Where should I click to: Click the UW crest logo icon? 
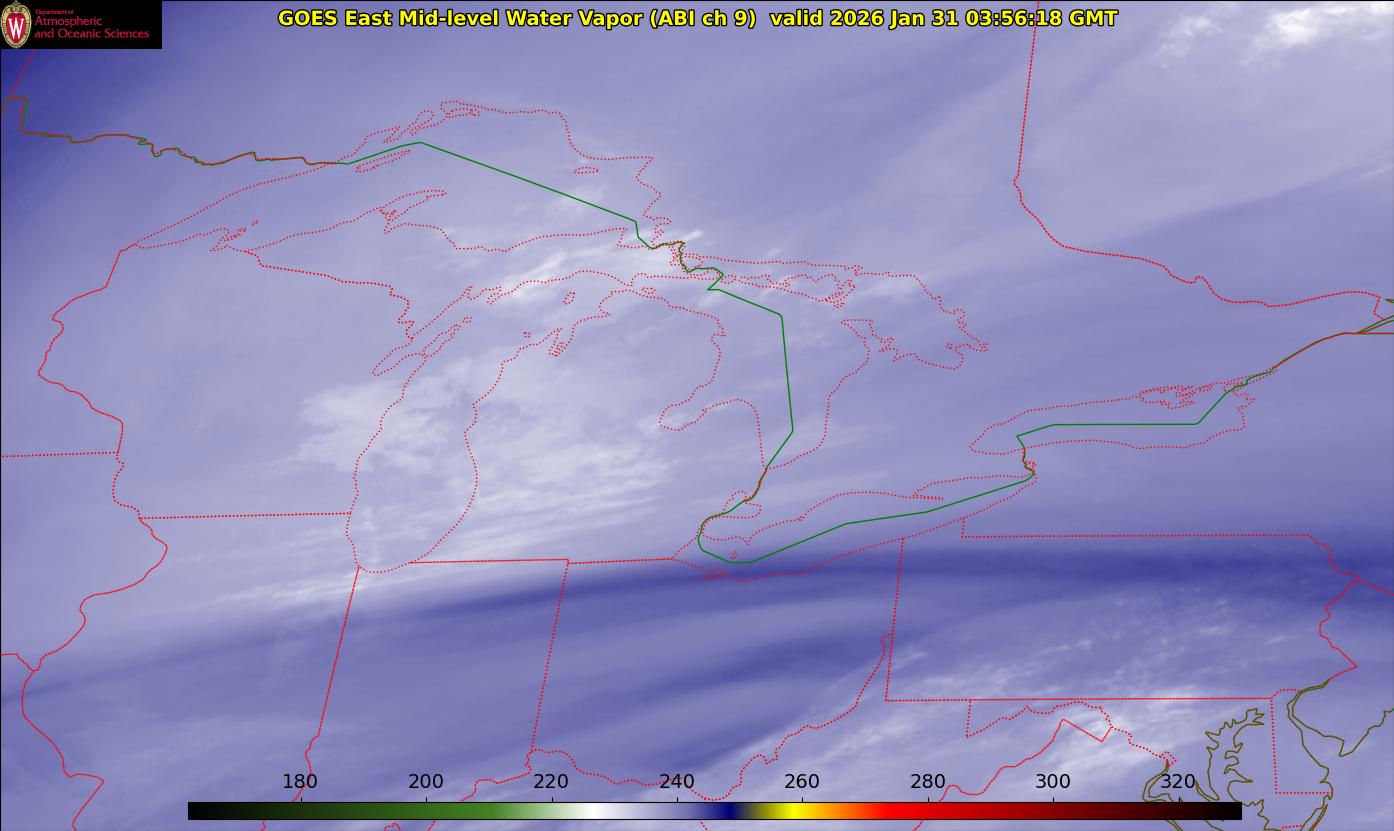[x=17, y=24]
